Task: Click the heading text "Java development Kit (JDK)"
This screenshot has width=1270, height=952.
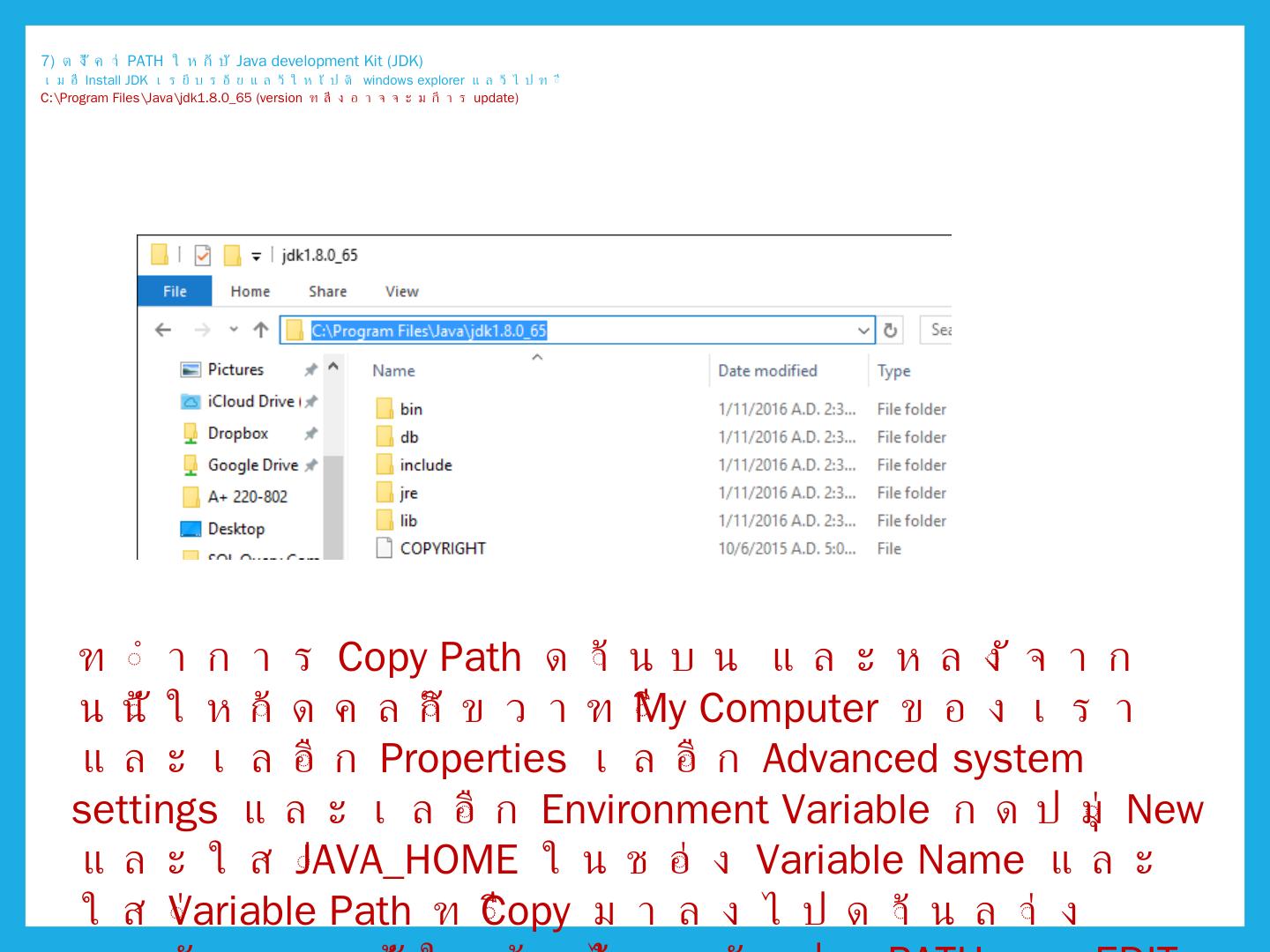Action: (330, 61)
